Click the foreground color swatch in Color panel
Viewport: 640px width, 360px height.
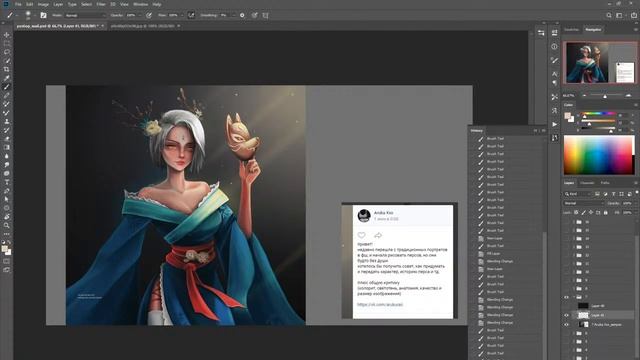tap(567, 116)
